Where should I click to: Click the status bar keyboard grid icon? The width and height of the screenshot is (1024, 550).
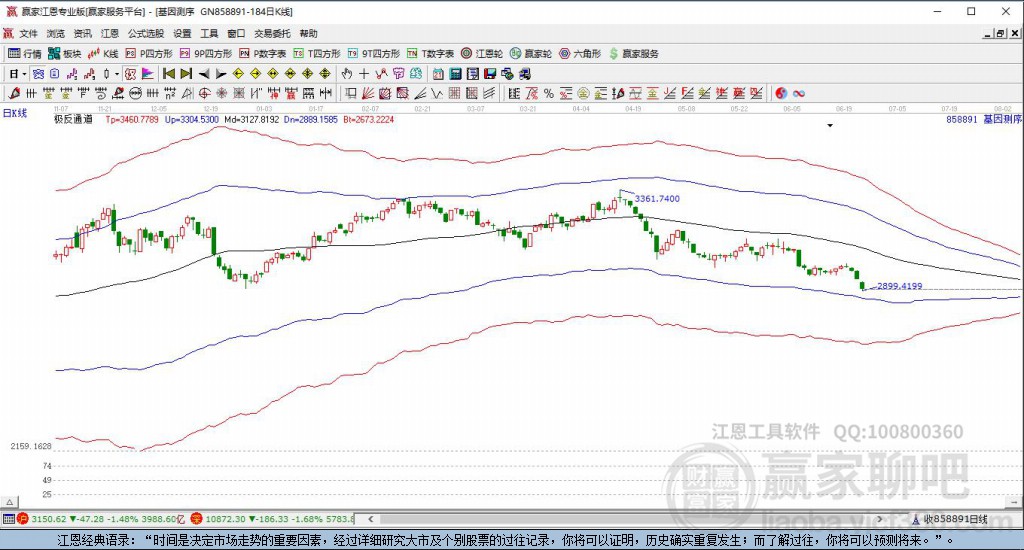pyautogui.click(x=8, y=519)
